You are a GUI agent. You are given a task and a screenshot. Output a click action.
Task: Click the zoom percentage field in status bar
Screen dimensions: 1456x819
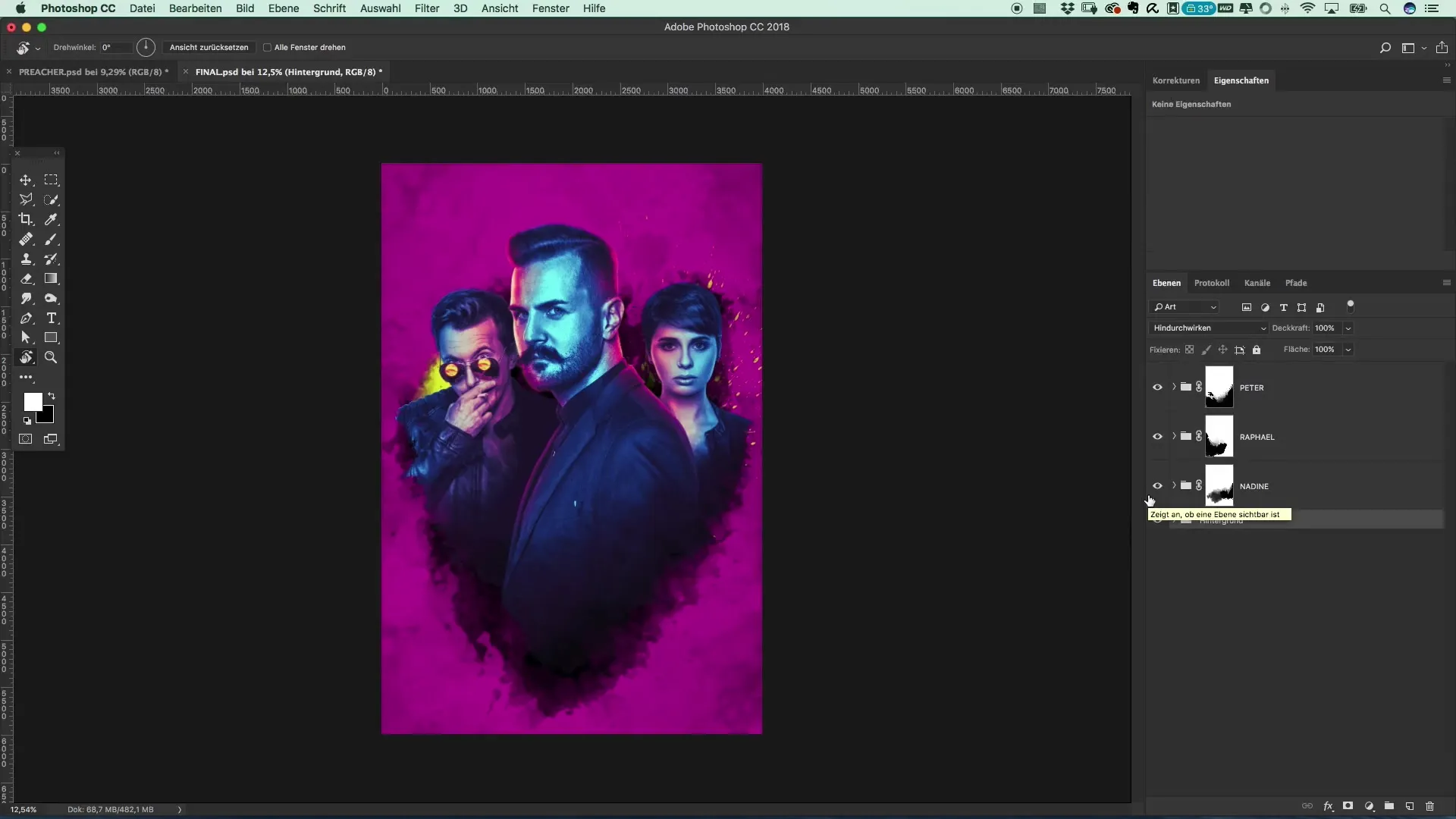(24, 809)
